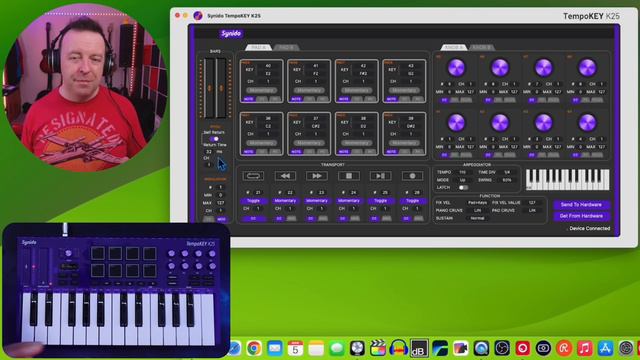
Task: Click the knob assigned to CC number 8
Action: 587,67
